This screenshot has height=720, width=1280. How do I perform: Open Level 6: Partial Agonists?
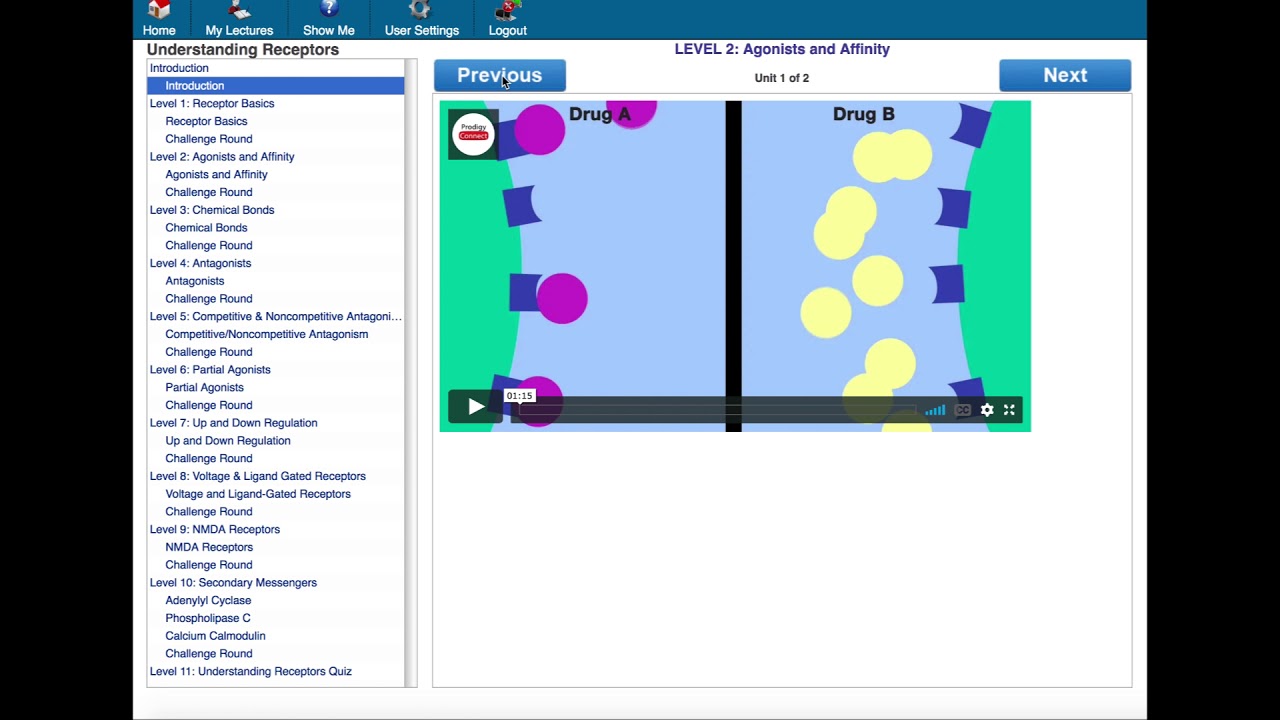click(x=210, y=370)
